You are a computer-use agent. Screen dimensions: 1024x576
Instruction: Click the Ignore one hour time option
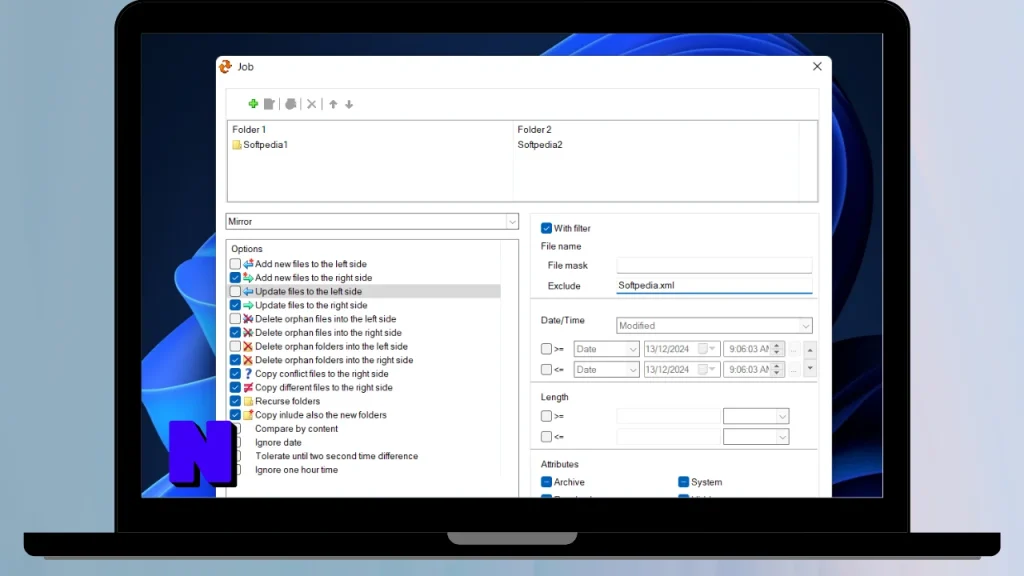pos(296,470)
